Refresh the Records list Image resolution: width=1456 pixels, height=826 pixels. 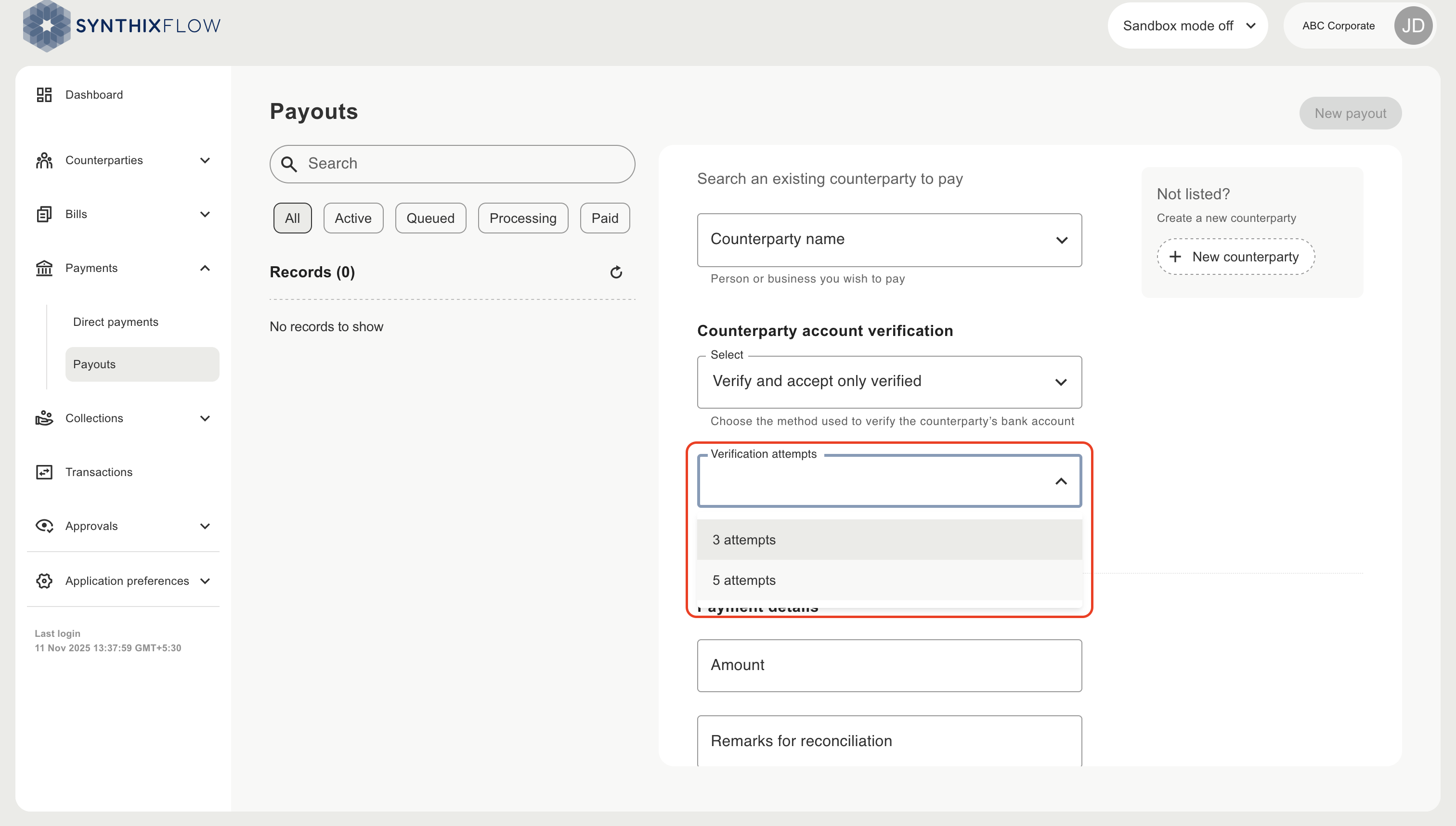(x=616, y=272)
